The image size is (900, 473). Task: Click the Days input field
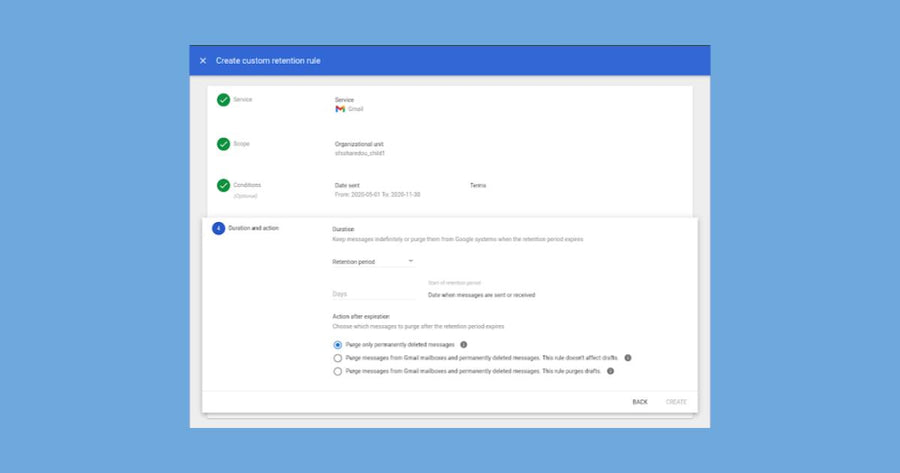tap(374, 294)
